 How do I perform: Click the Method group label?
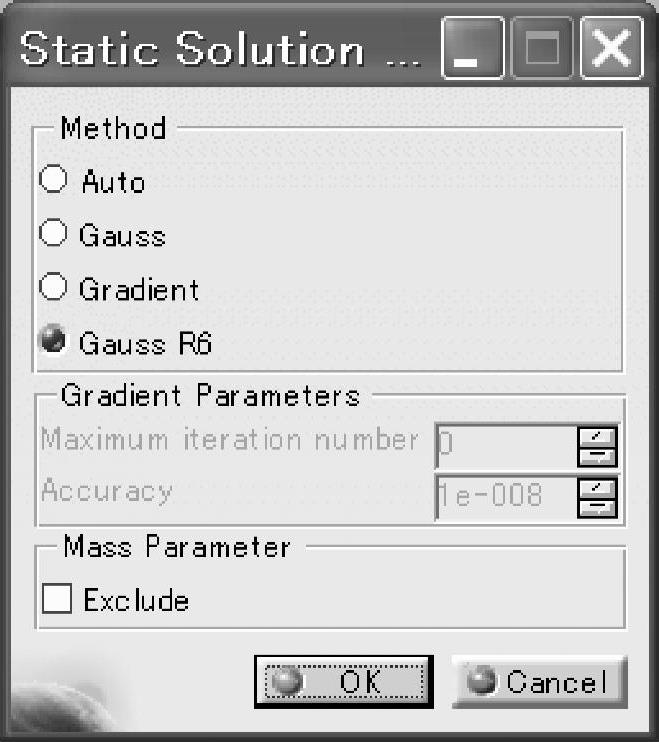pos(113,128)
